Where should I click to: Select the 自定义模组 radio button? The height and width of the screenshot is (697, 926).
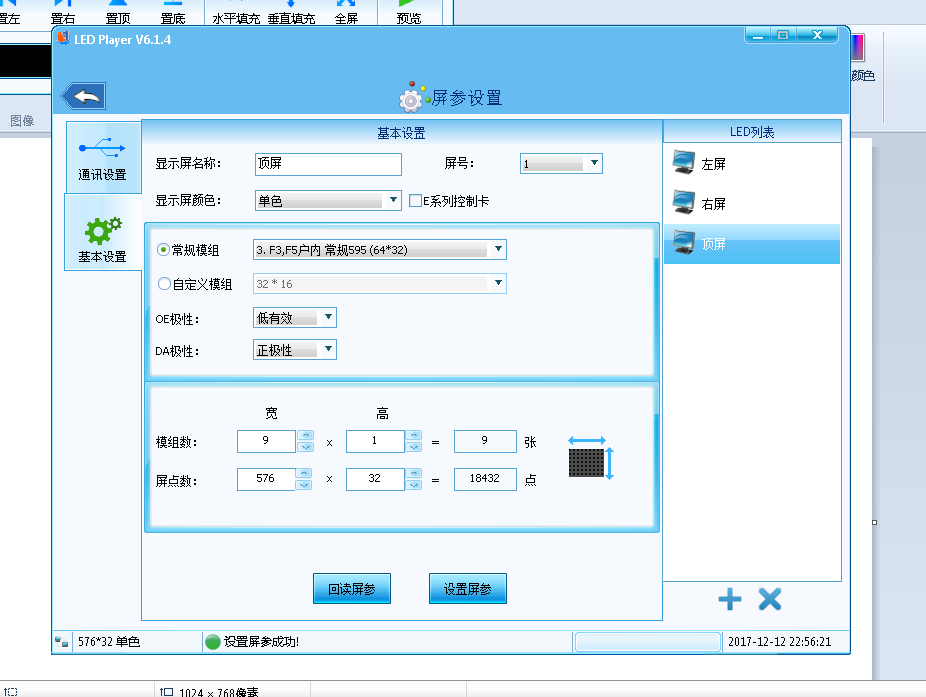pos(165,284)
